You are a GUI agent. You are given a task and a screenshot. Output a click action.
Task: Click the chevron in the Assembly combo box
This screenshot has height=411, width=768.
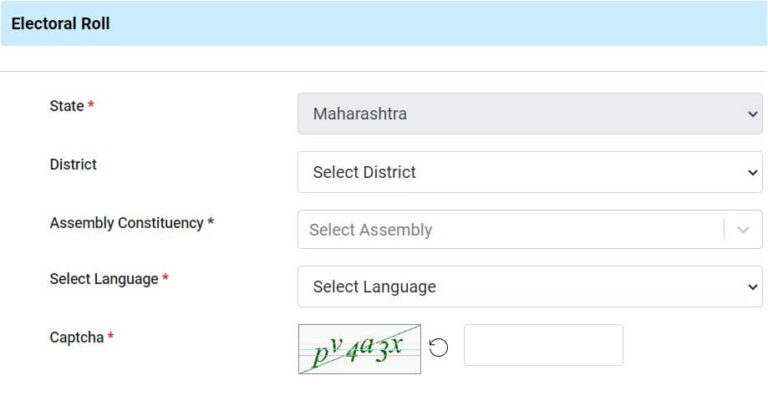pyautogui.click(x=743, y=230)
